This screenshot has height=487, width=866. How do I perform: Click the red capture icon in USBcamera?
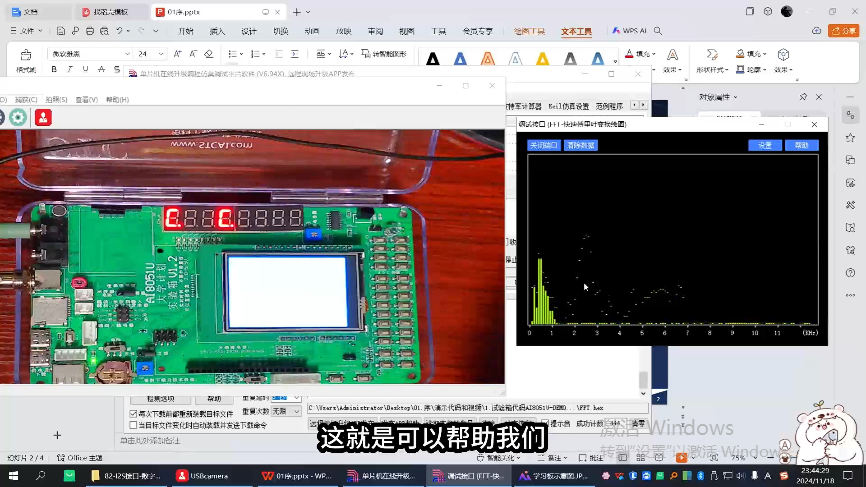(x=43, y=117)
